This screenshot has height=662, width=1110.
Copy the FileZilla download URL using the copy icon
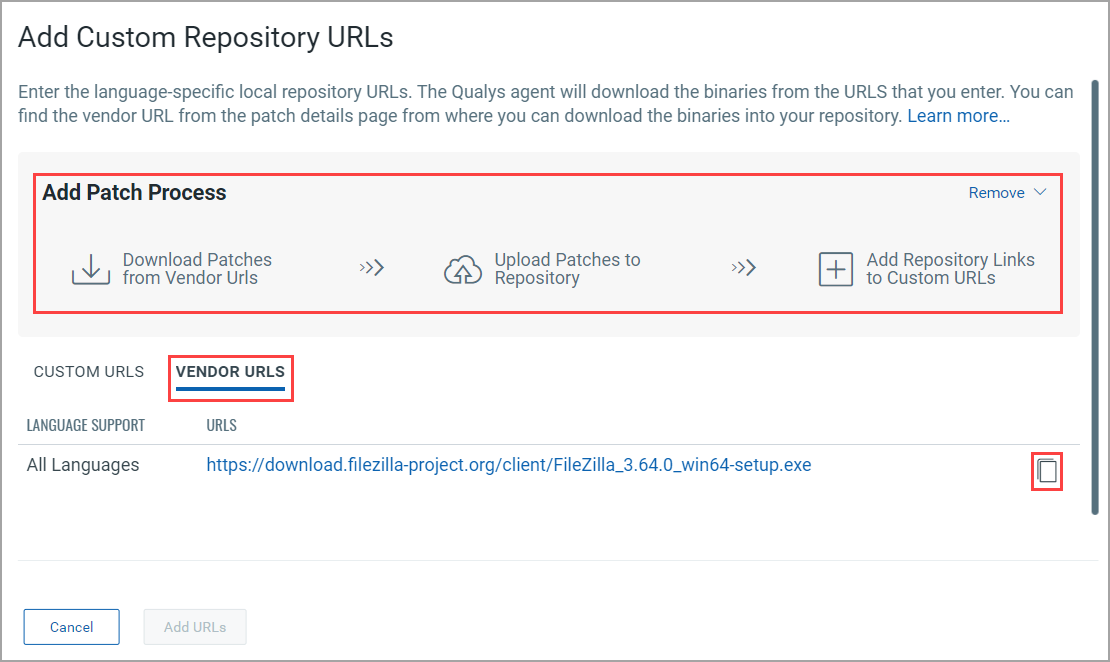[x=1046, y=471]
